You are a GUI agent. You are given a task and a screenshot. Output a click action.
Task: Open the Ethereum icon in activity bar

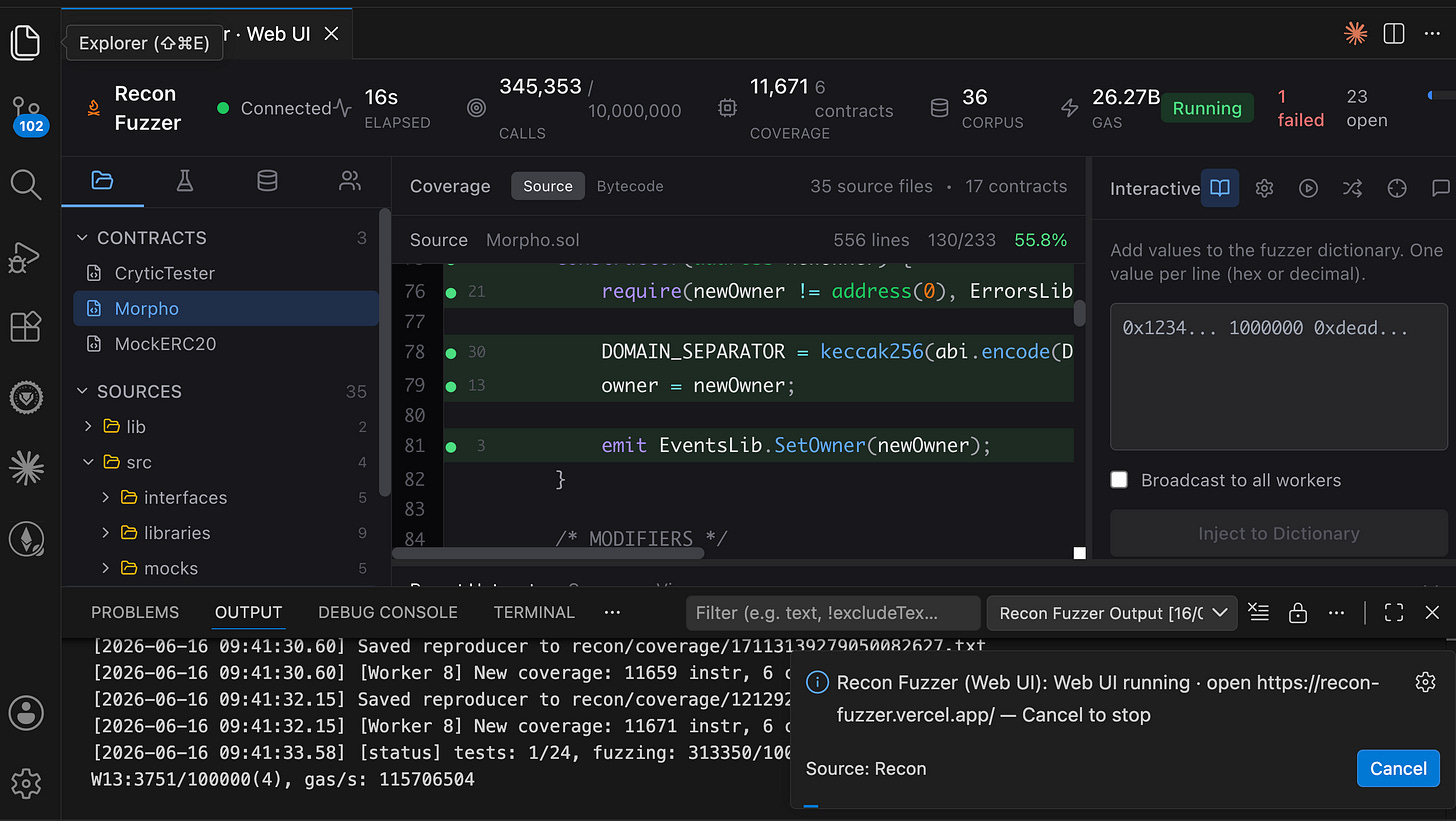[x=26, y=540]
